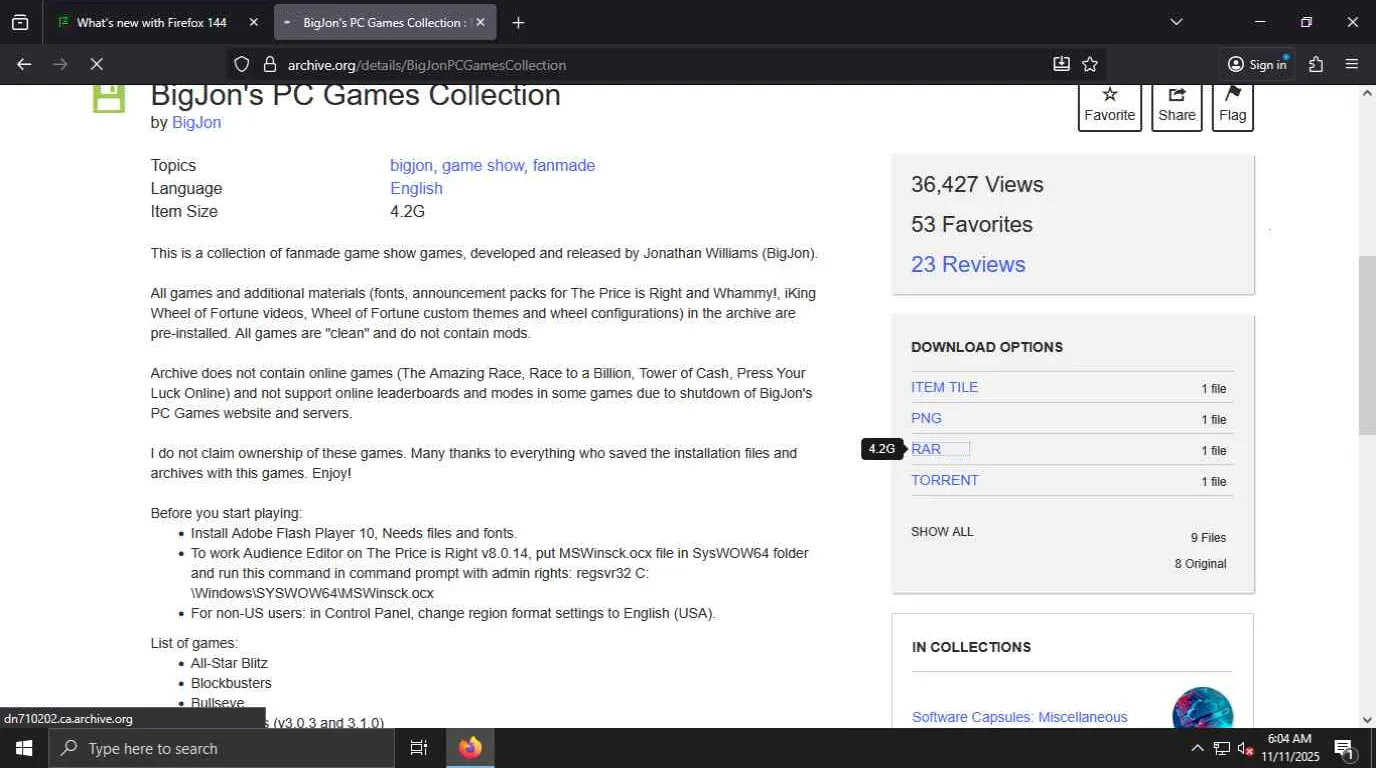Show all download files
Image resolution: width=1376 pixels, height=768 pixels.
coord(942,532)
